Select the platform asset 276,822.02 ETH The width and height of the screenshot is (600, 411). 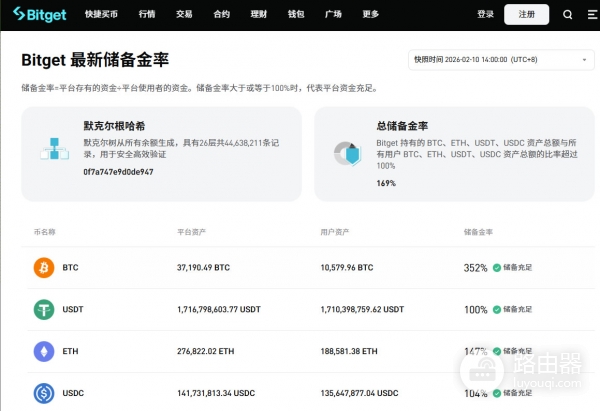tap(205, 351)
